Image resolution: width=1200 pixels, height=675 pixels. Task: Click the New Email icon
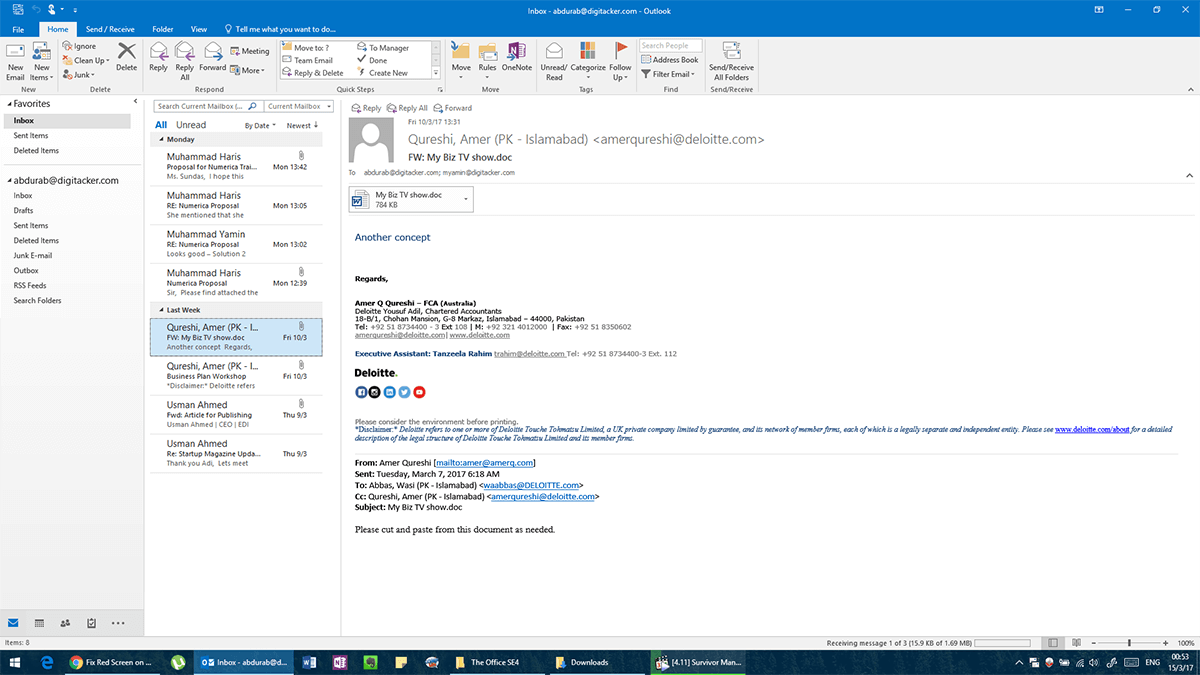tap(15, 60)
